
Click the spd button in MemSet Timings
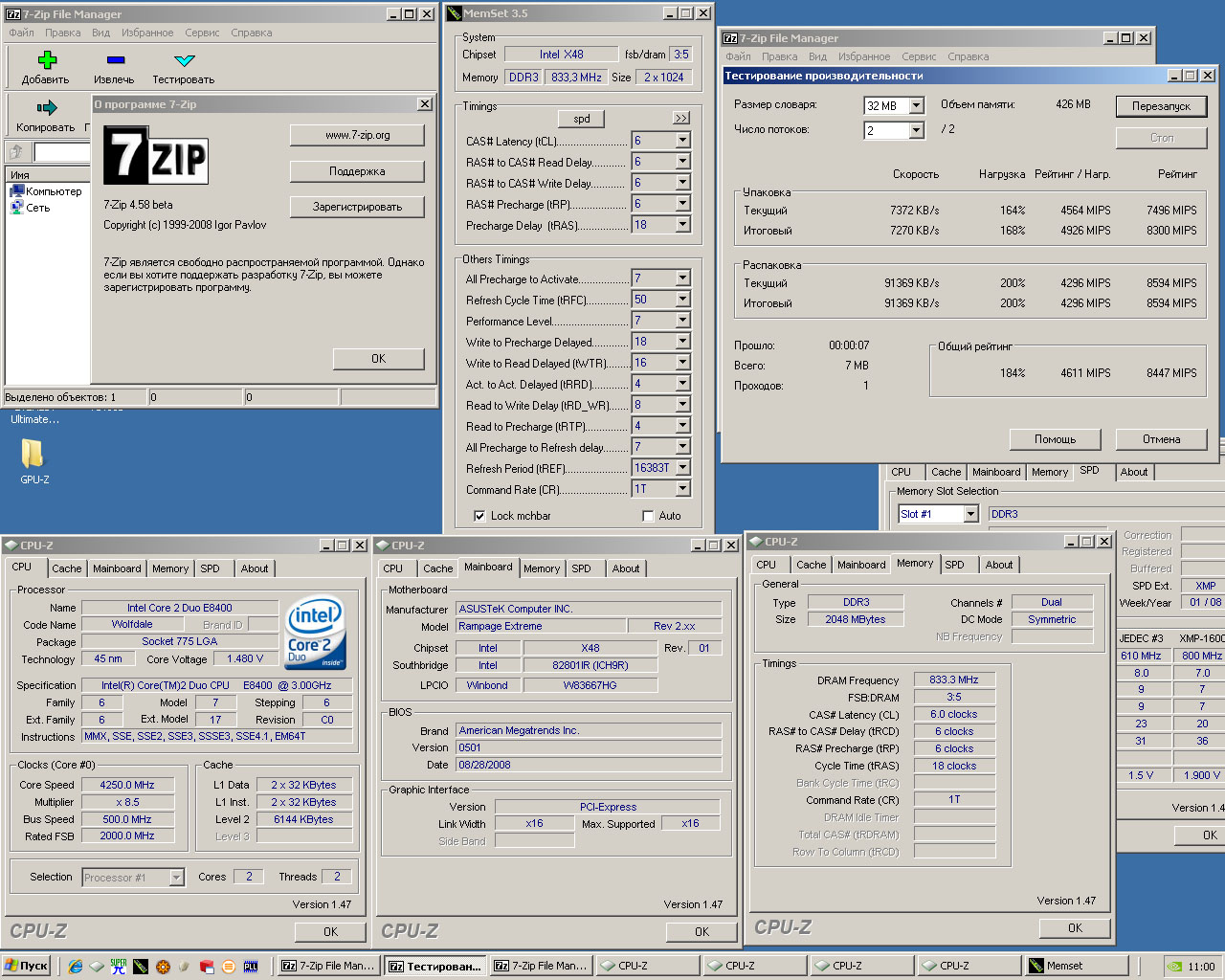[582, 119]
